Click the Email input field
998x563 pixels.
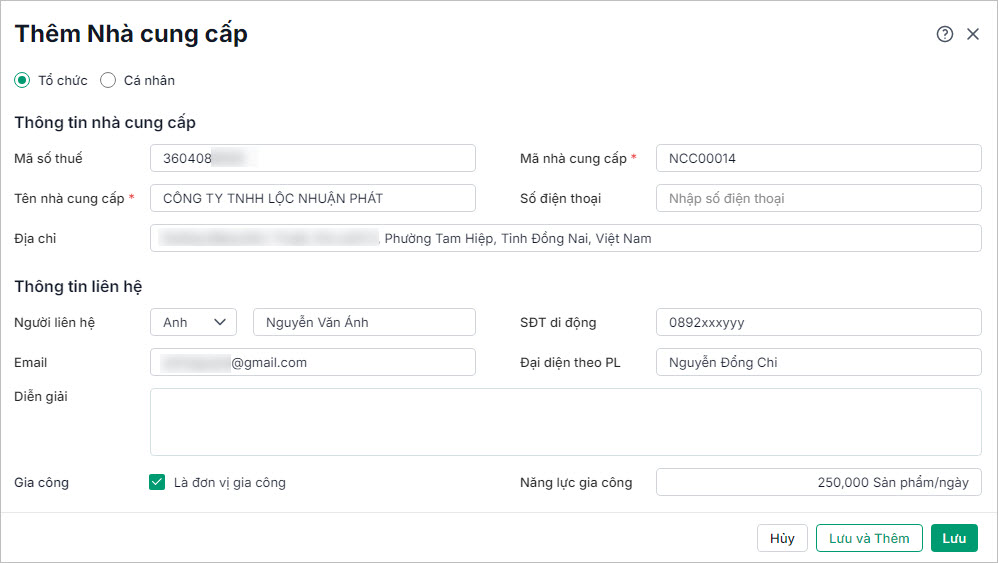(x=312, y=362)
